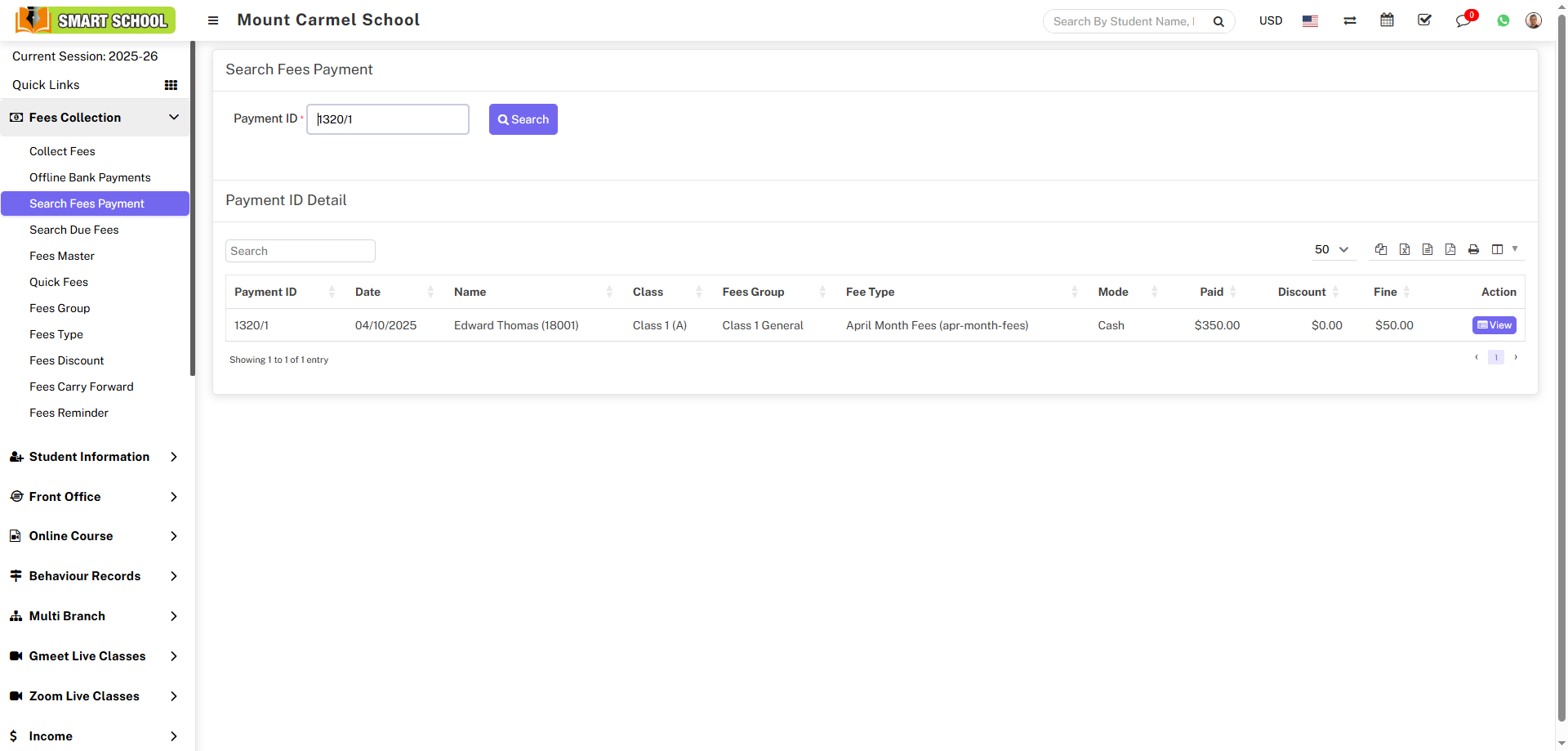This screenshot has width=1568, height=751.
Task: Change language via the US flag icon
Action: 1310,21
